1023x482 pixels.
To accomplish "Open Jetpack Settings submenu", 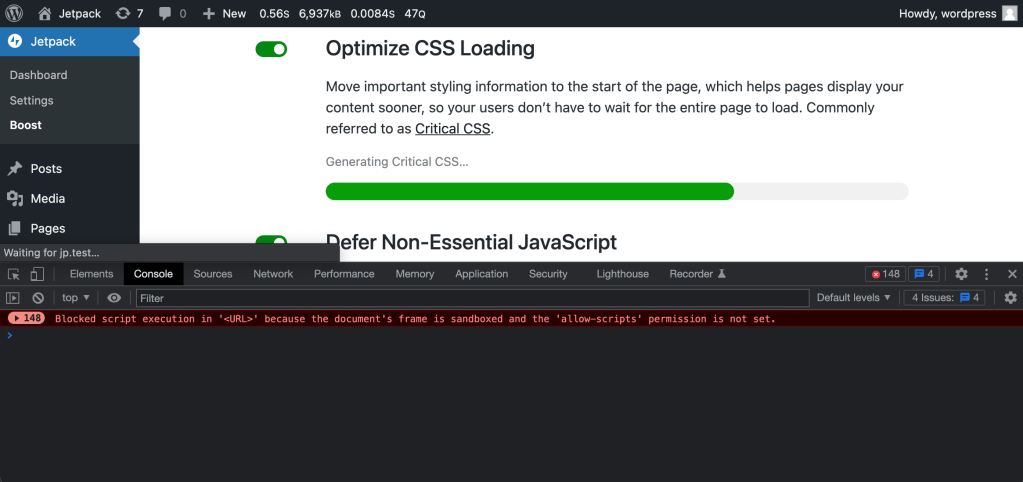I will click(x=31, y=100).
